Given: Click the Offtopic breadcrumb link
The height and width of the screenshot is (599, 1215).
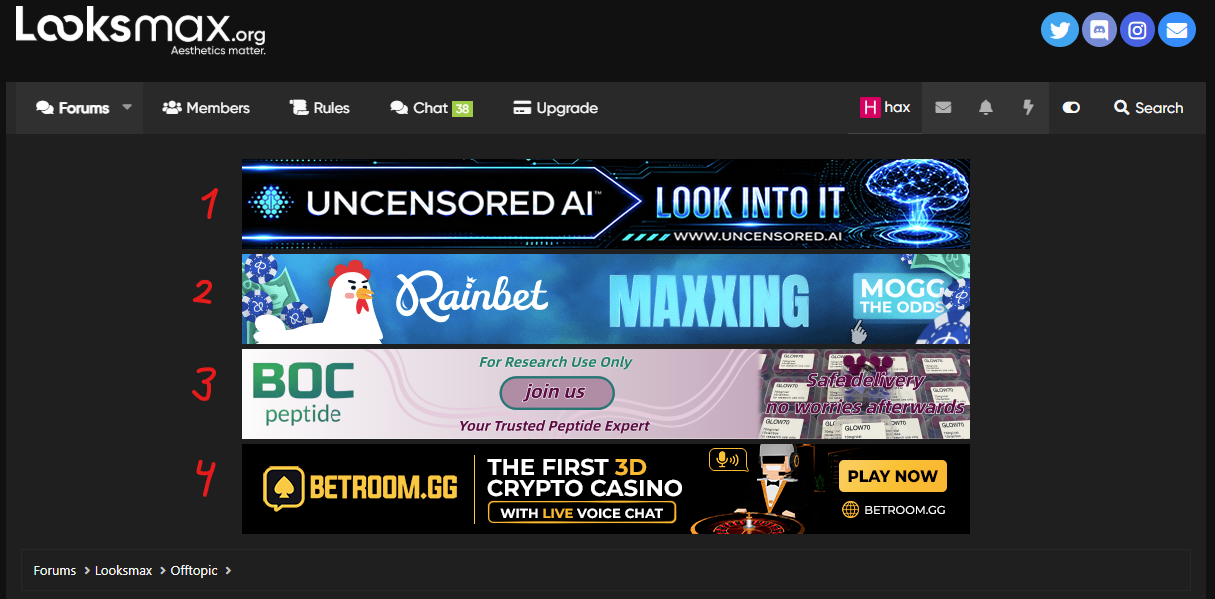Looking at the screenshot, I should [194, 571].
